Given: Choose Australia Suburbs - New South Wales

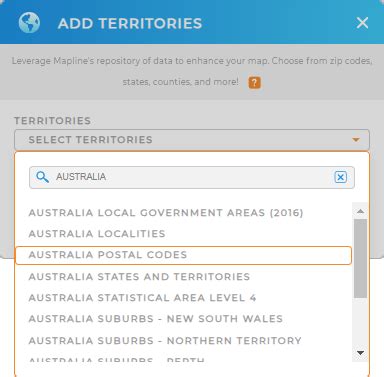Looking at the screenshot, I should coord(156,319).
